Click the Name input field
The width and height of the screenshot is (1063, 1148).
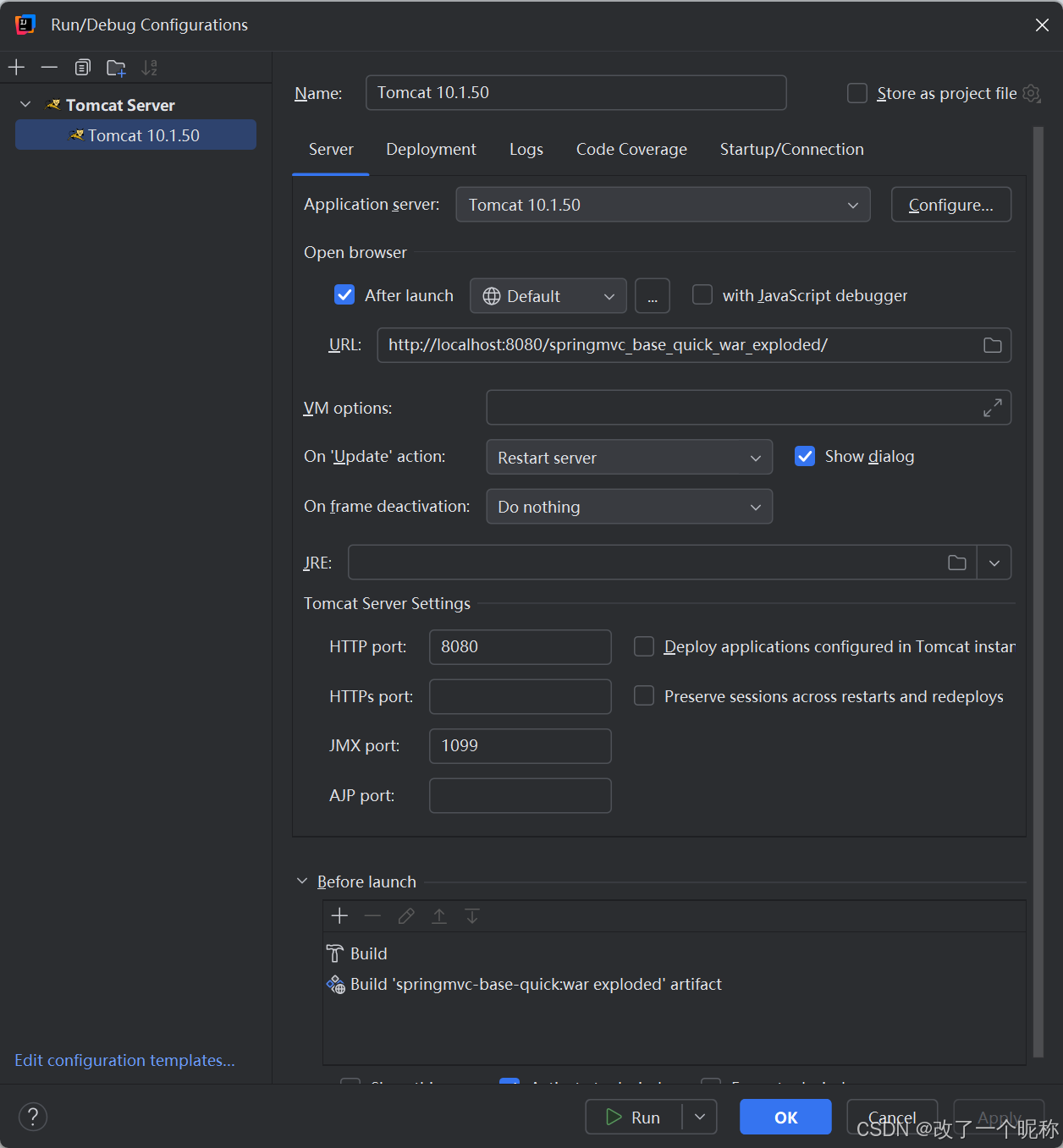tap(576, 93)
